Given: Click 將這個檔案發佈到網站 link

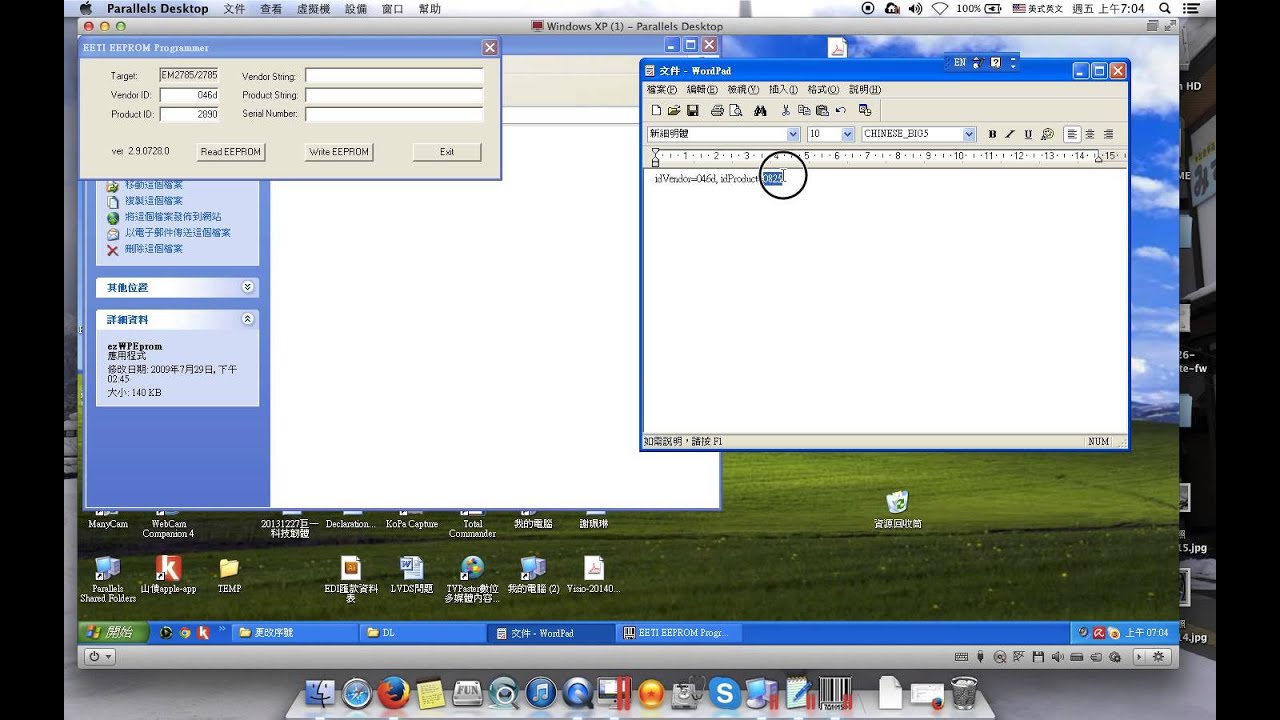Looking at the screenshot, I should tap(173, 217).
